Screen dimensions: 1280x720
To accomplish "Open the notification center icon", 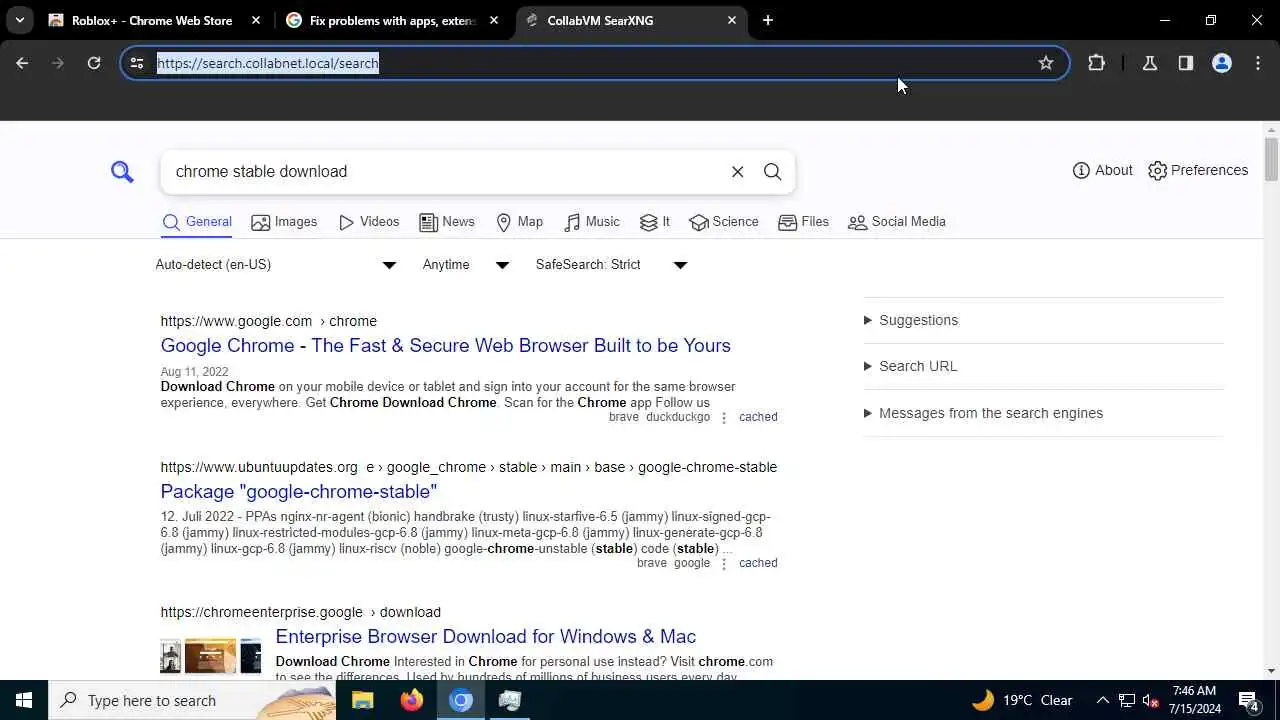I will (1248, 700).
